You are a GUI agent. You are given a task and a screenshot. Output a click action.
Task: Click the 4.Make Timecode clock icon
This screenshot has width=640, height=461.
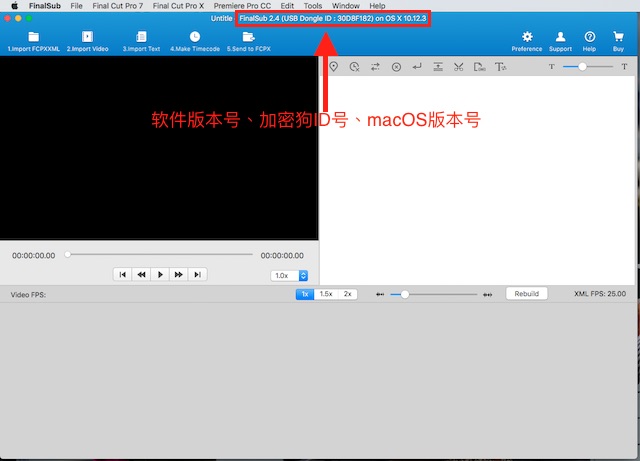click(195, 37)
